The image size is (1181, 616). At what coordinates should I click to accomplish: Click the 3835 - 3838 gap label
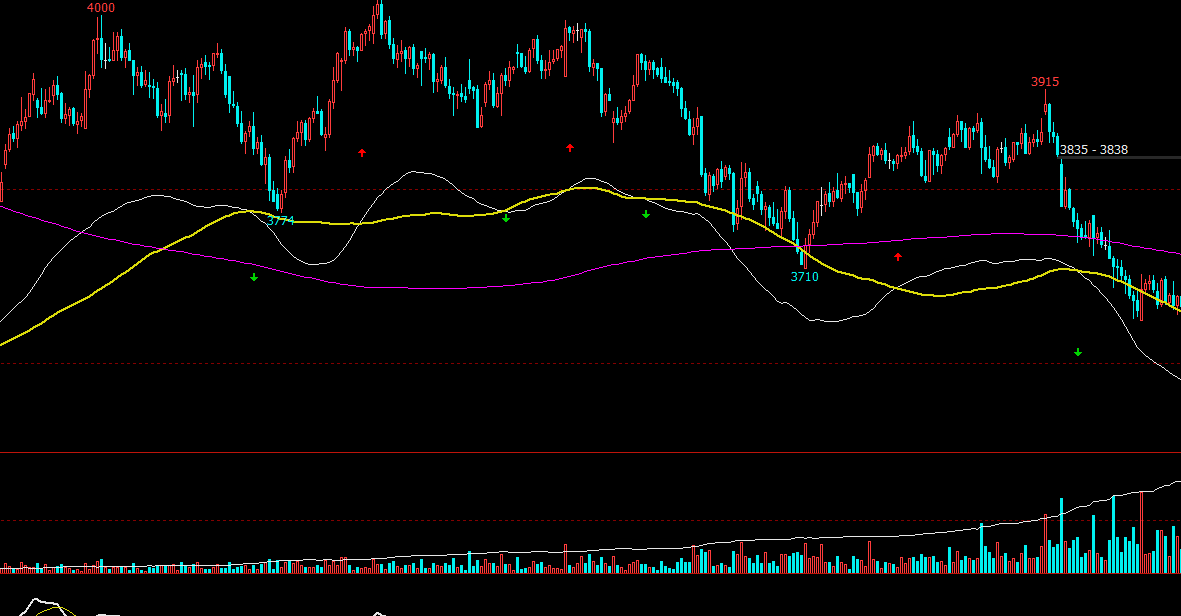(1093, 150)
